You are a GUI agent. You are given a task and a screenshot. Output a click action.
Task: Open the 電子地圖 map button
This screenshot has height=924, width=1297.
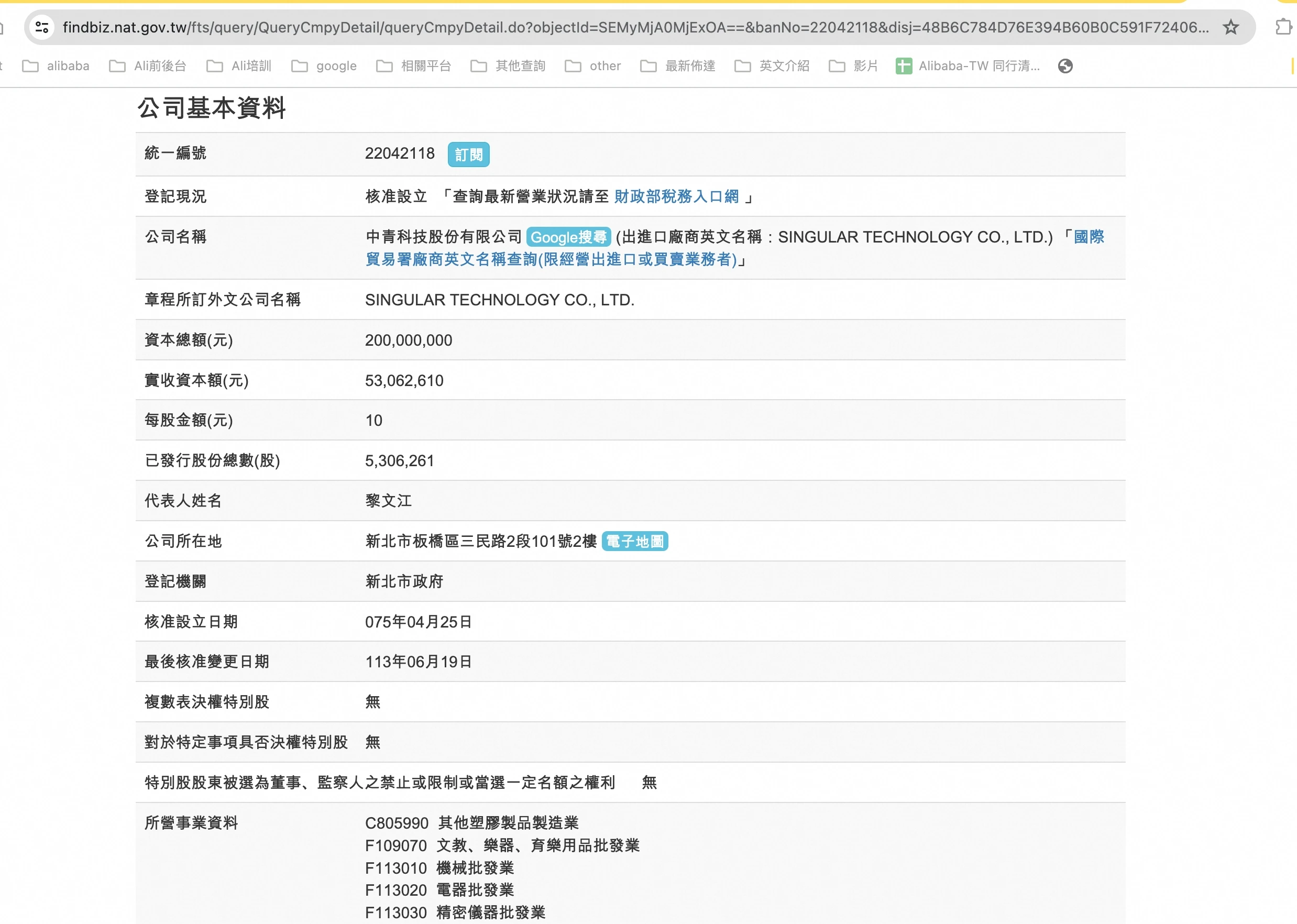coord(635,541)
